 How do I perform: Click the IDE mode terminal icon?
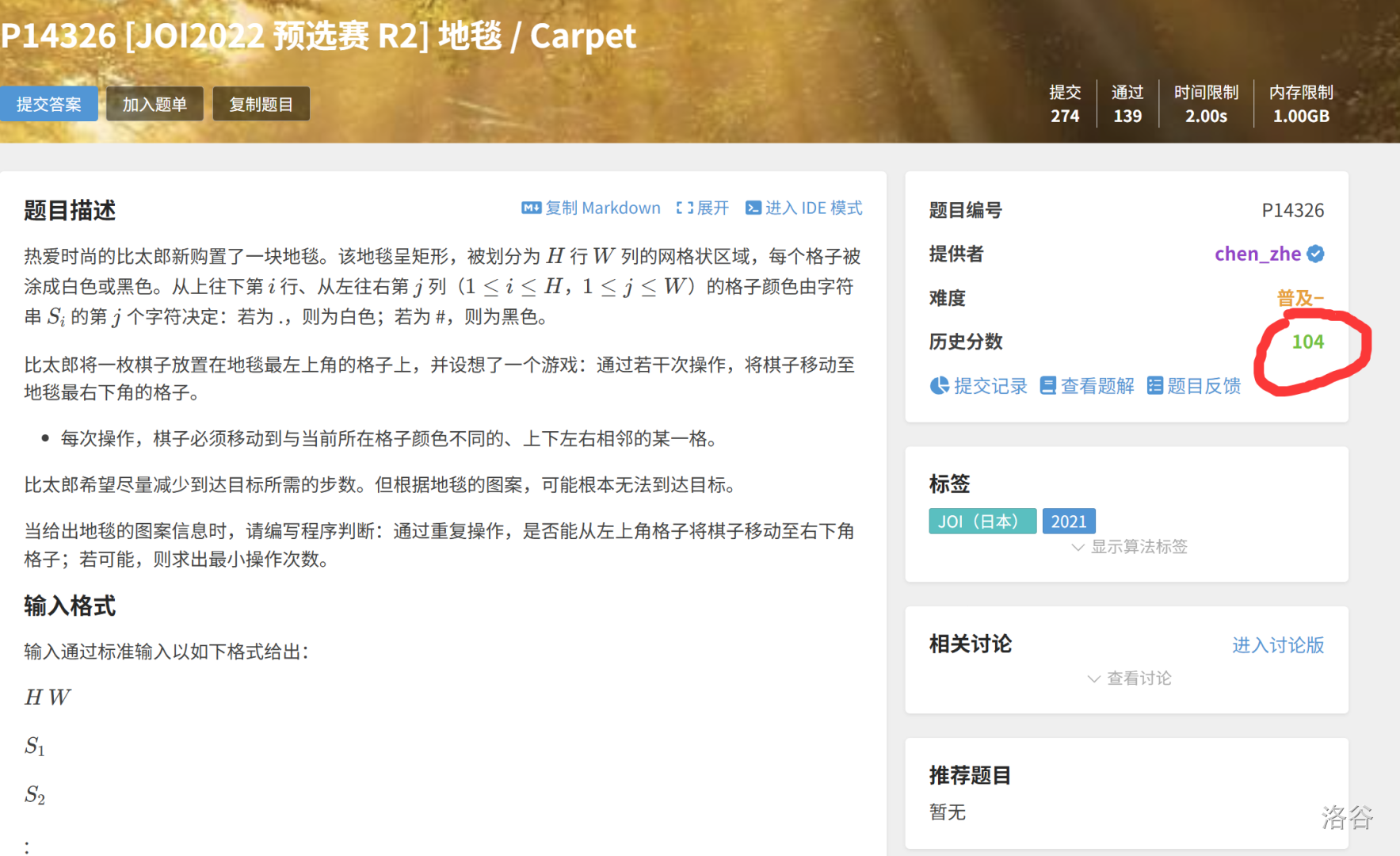coord(753,208)
